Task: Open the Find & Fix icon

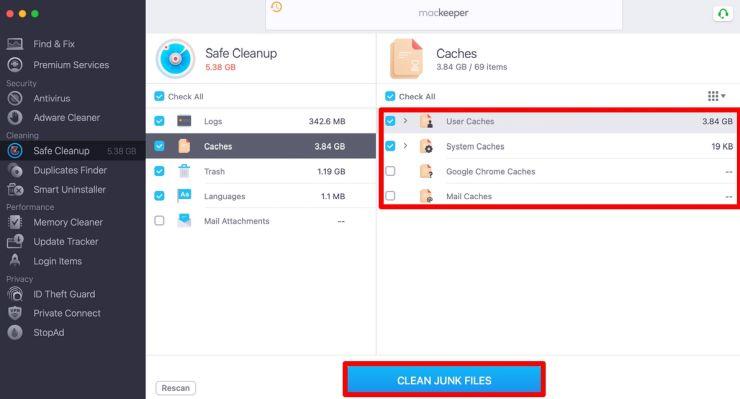Action: tap(15, 44)
